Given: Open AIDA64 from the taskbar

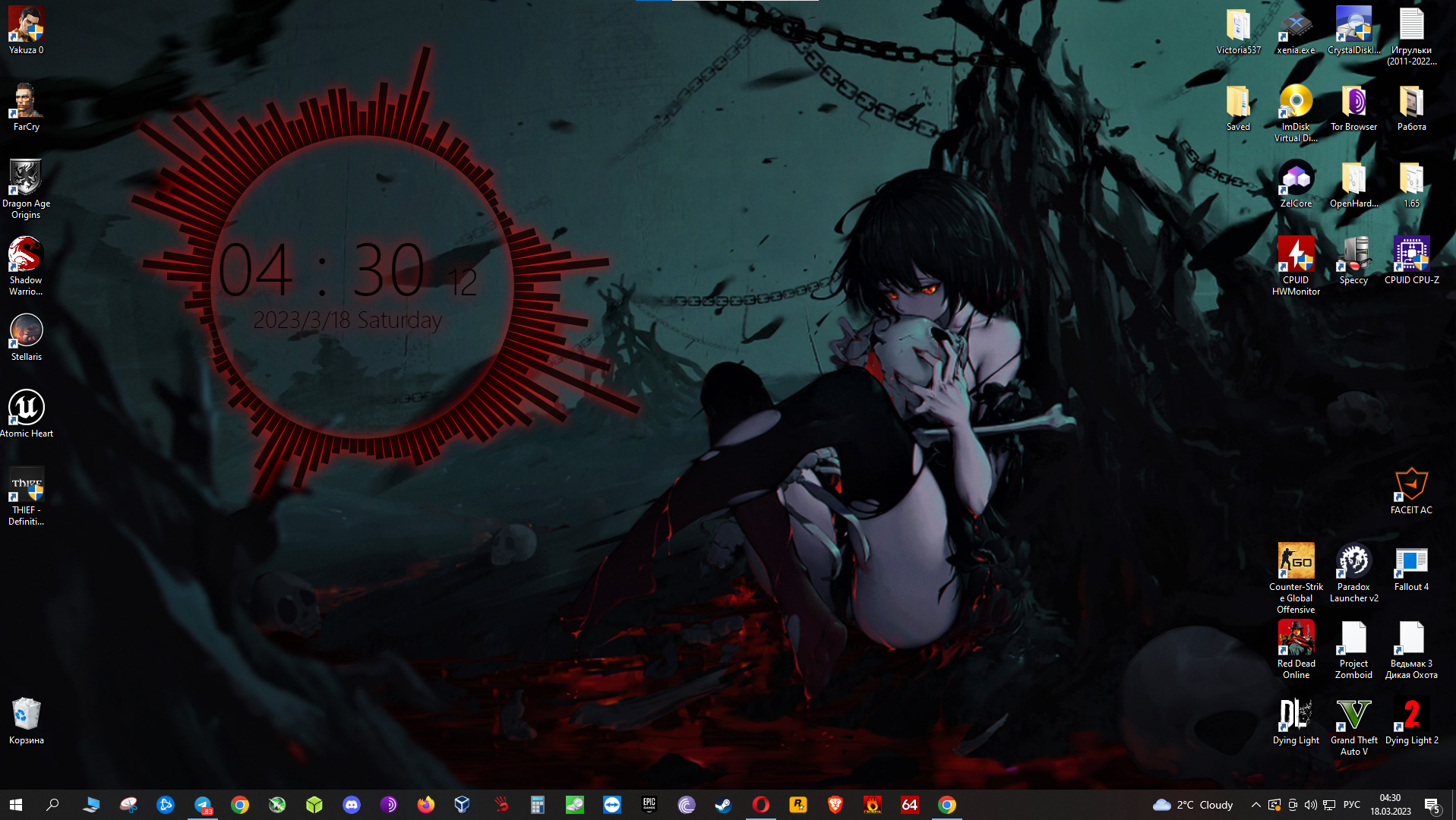Looking at the screenshot, I should [910, 805].
